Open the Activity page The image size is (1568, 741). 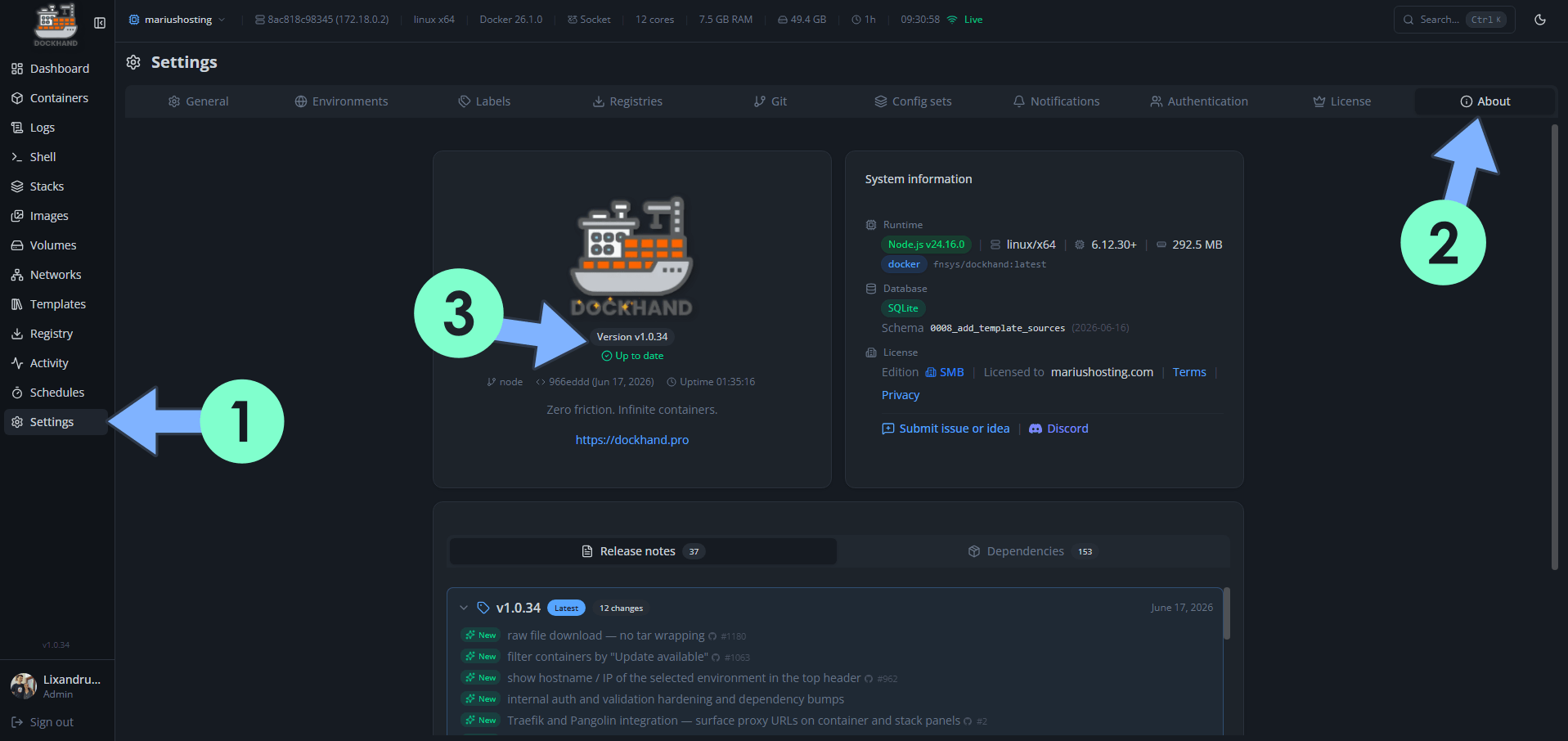point(56,363)
